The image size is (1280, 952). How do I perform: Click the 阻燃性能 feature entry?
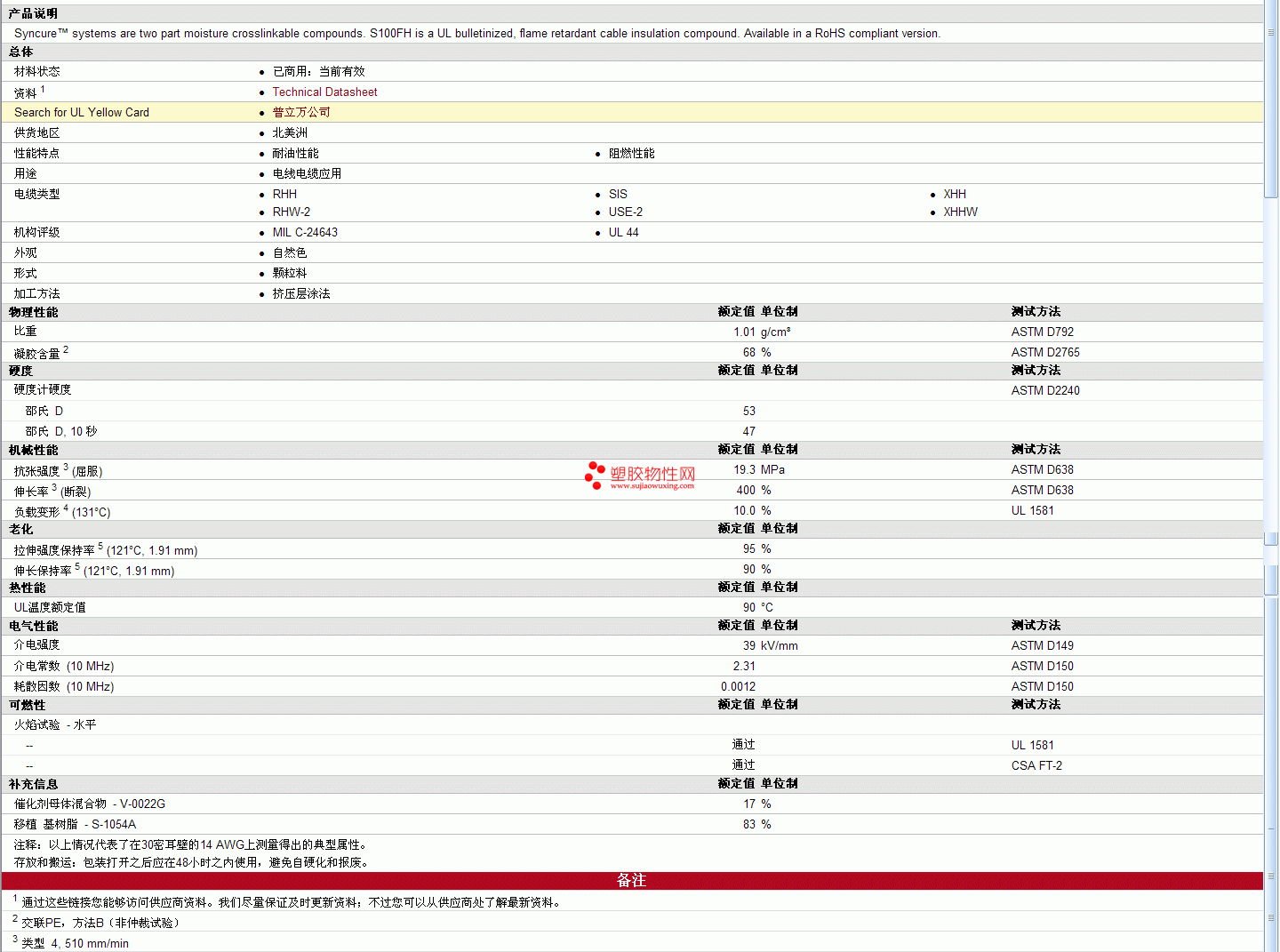pos(631,153)
